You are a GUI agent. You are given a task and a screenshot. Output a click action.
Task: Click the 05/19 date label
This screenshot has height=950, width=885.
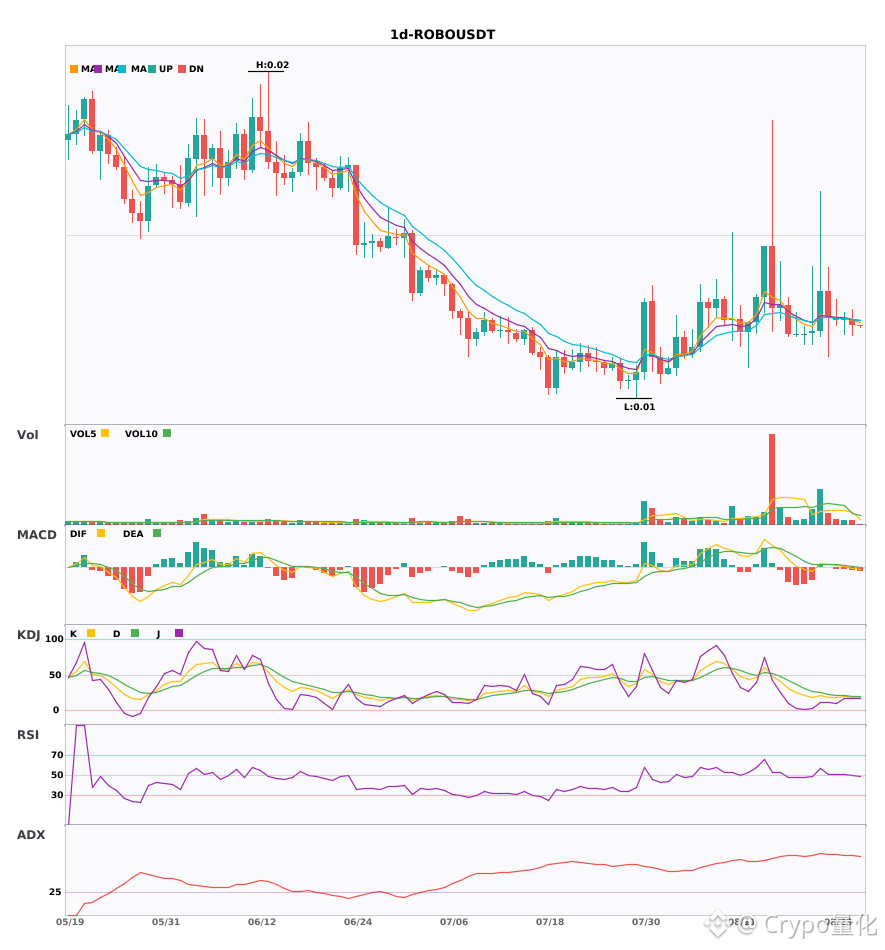pos(70,922)
